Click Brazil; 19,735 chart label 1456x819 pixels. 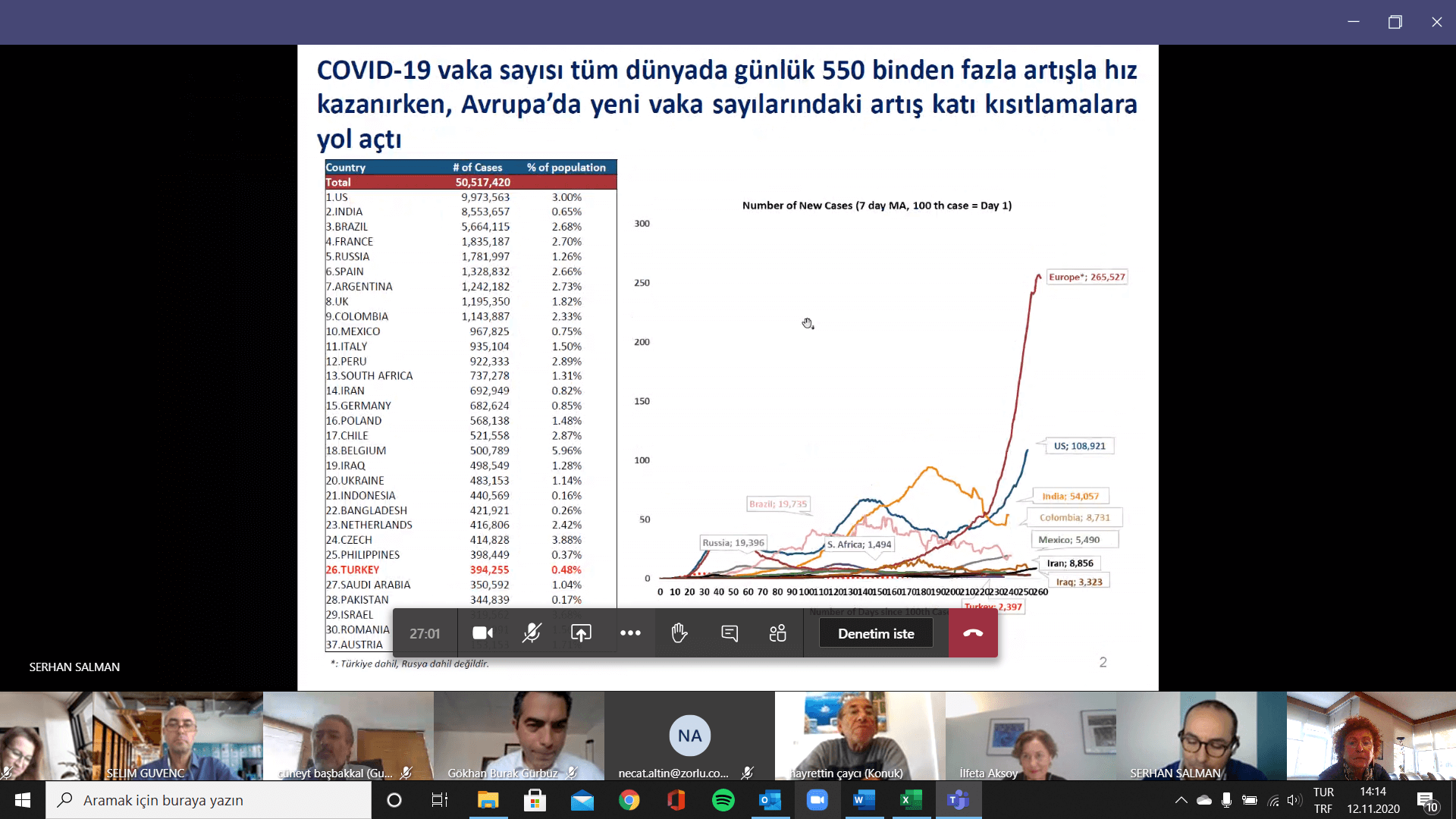pyautogui.click(x=778, y=504)
